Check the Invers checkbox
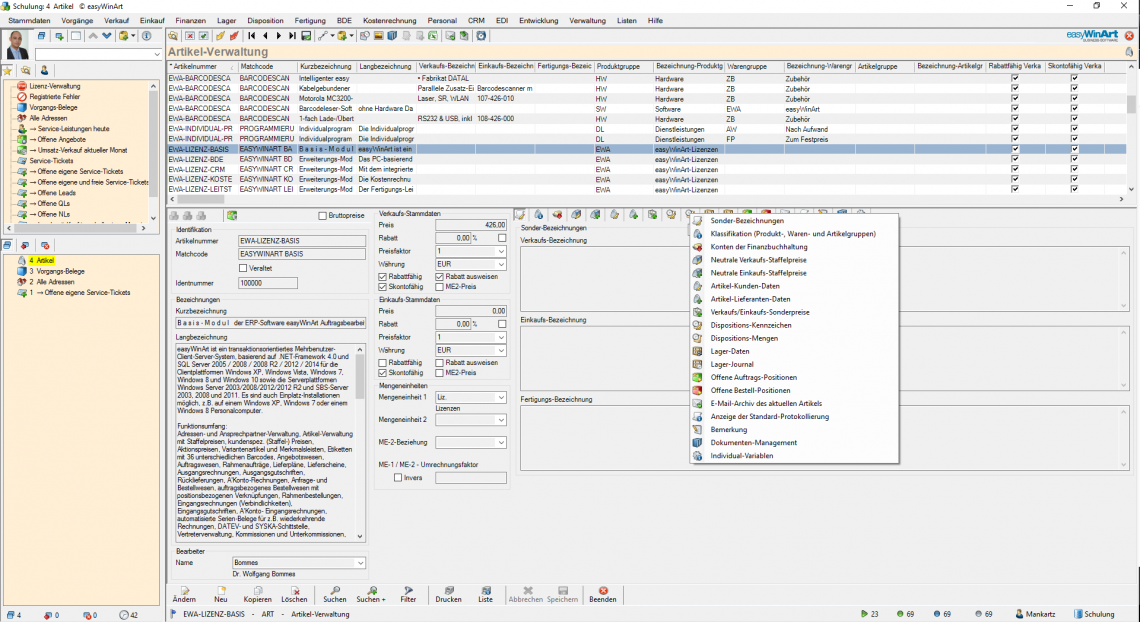1140x622 pixels. pyautogui.click(x=398, y=478)
